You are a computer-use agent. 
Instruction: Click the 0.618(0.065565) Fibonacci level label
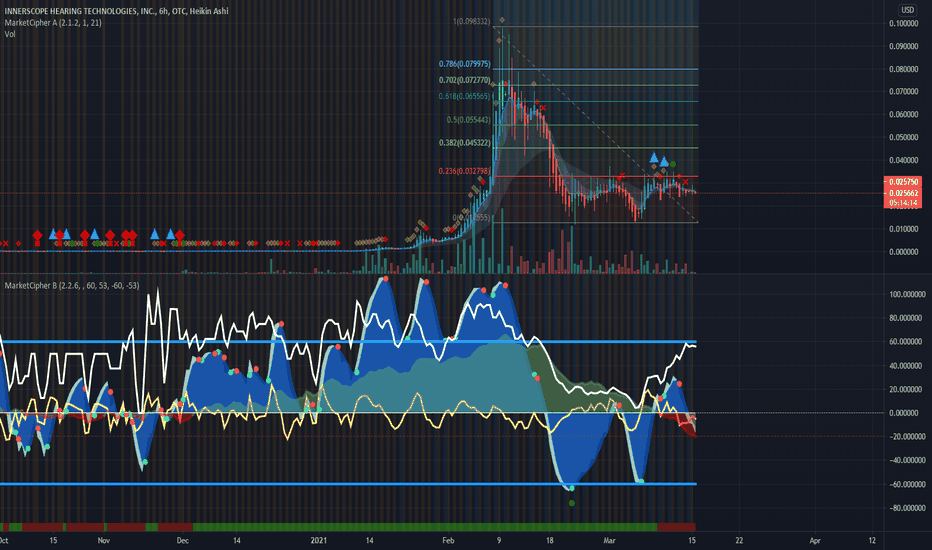465,96
